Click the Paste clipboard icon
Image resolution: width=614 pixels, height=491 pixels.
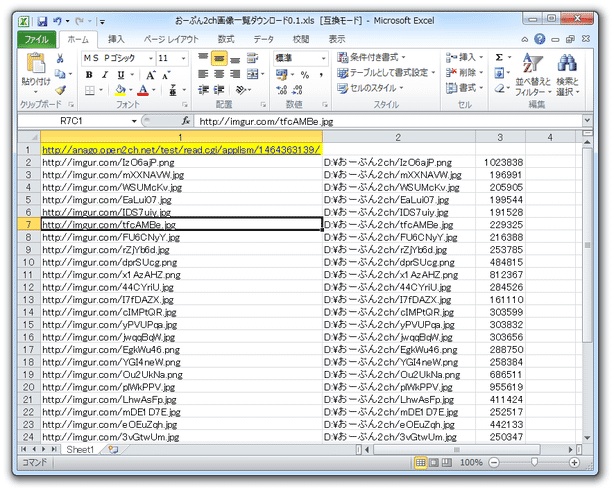pos(36,63)
